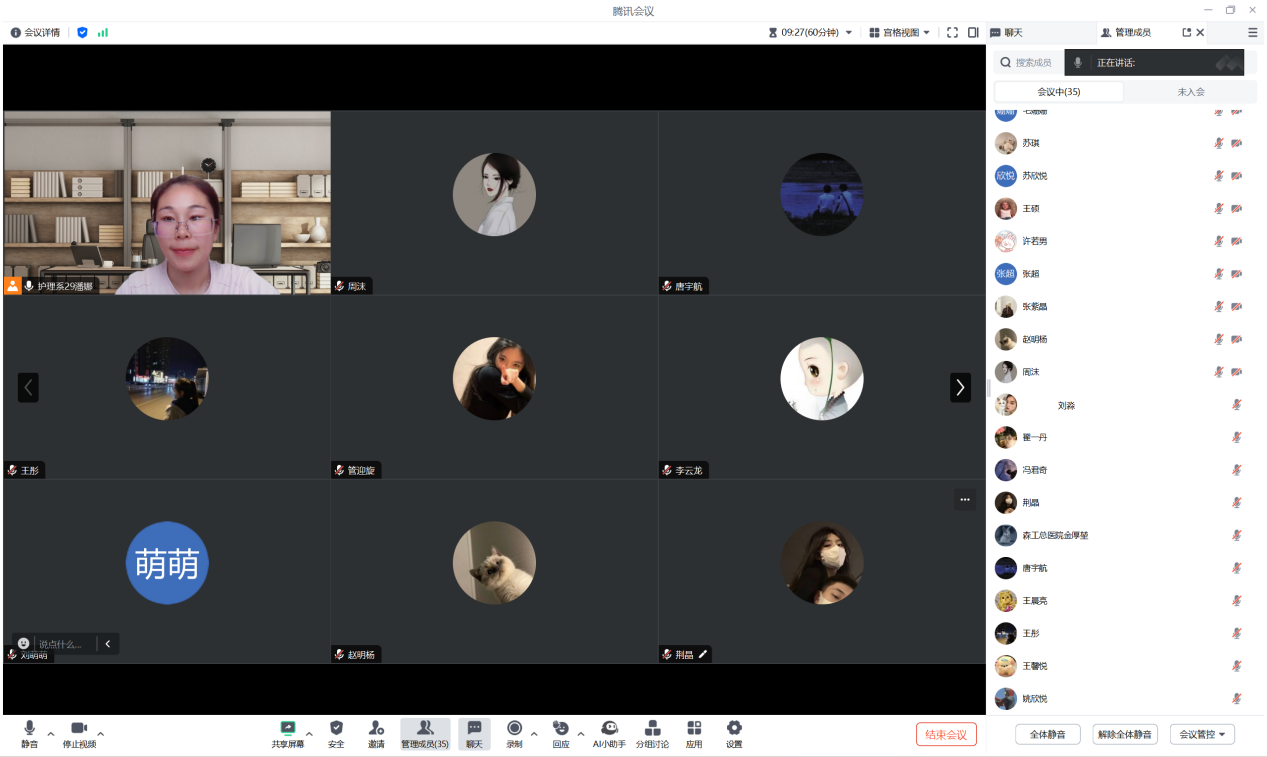The image size is (1267, 757).
Task: Start recording with the 录制 icon
Action: pos(514,733)
